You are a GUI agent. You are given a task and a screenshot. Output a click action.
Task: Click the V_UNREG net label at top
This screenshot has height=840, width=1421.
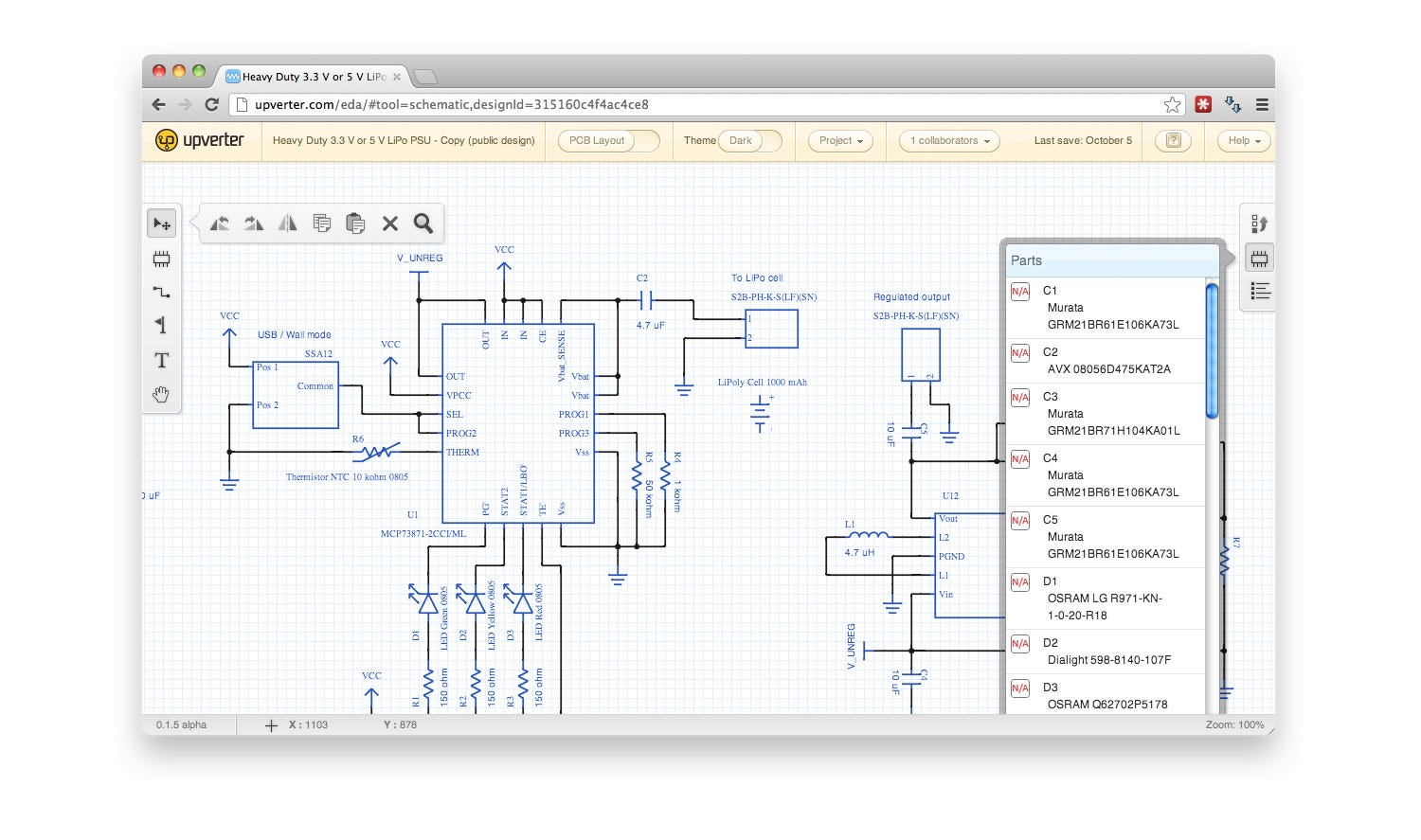(420, 259)
